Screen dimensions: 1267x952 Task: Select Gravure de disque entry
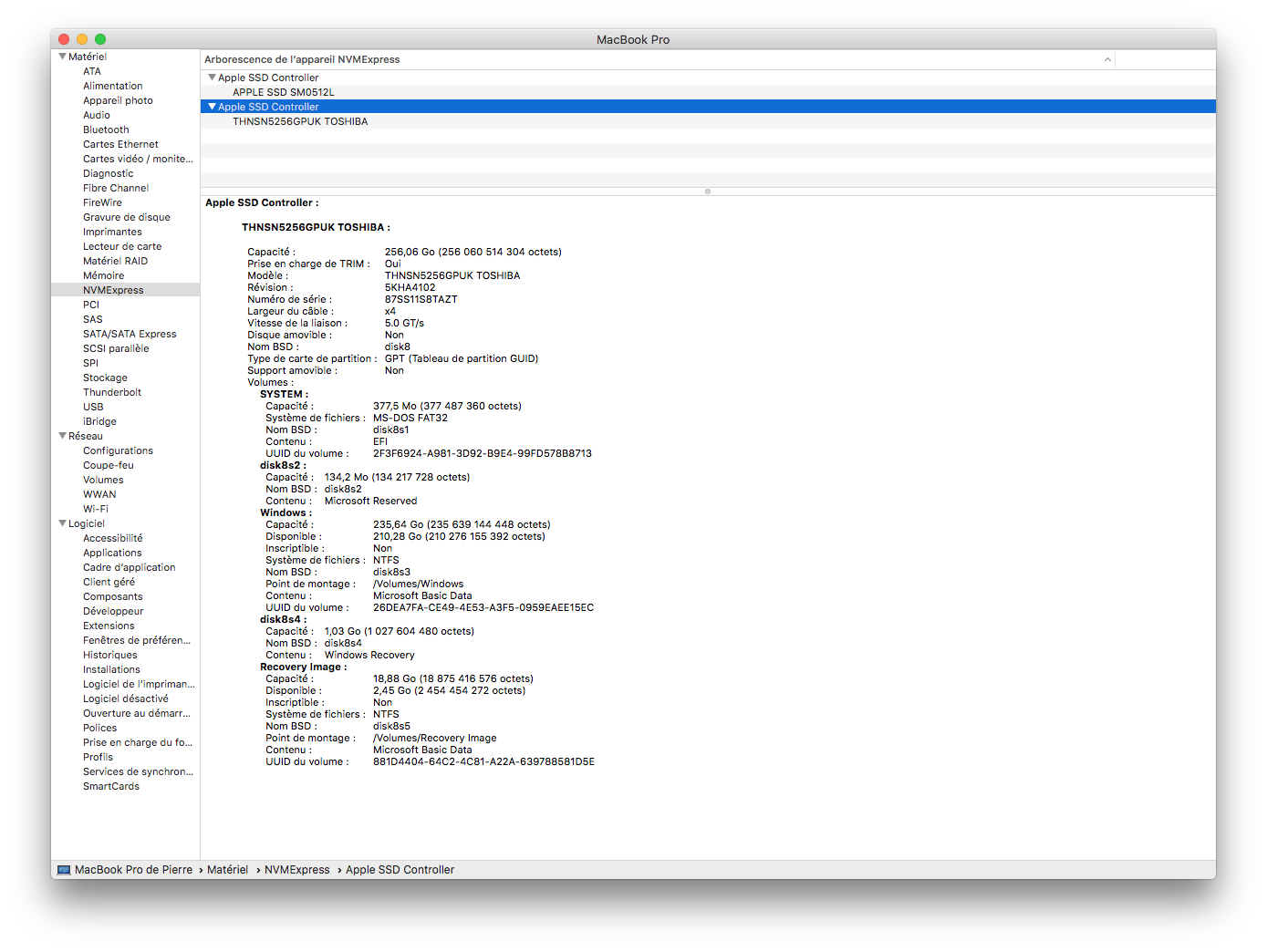[x=126, y=217]
